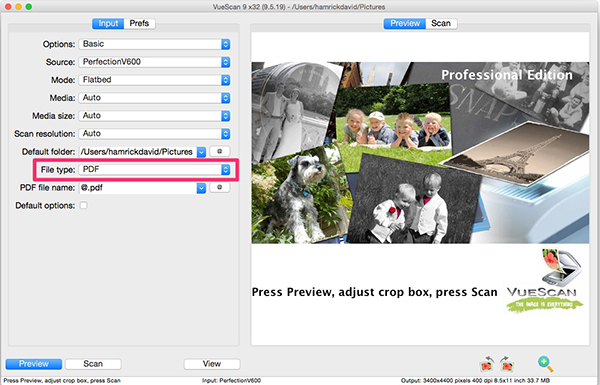Rotate the image right using the rotate icon
600x385 pixels.
507,364
